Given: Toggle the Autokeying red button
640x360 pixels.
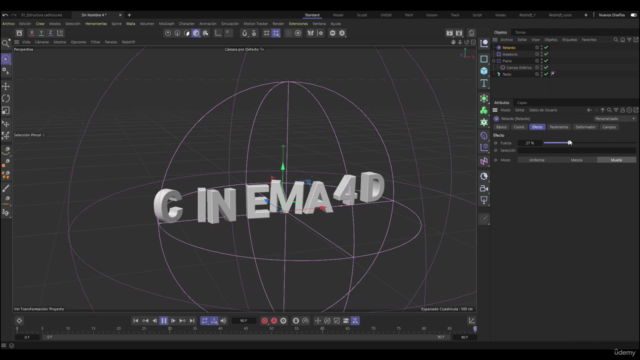Looking at the screenshot, I should (274, 321).
